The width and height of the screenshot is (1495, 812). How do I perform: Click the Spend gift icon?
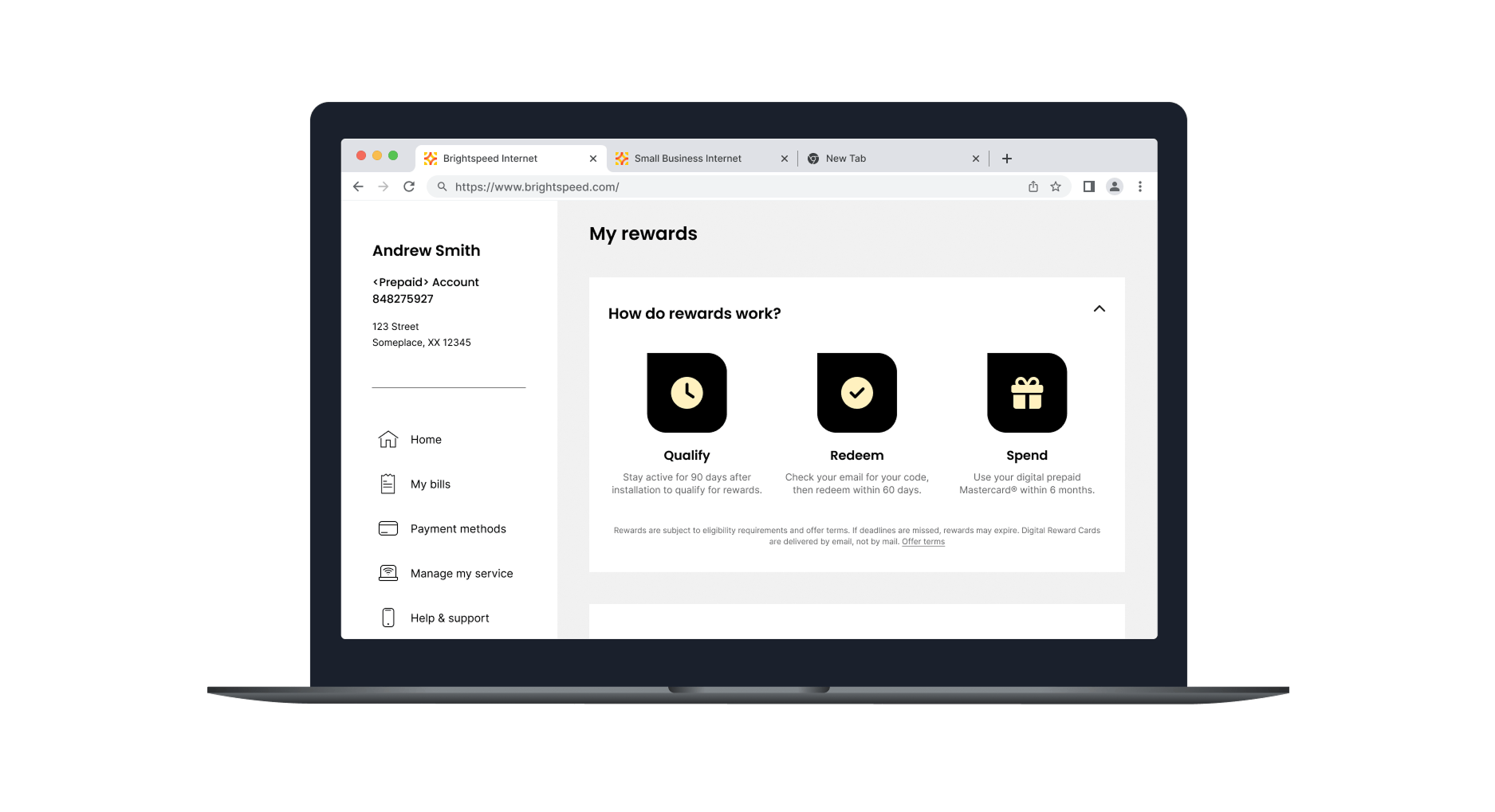click(x=1027, y=393)
